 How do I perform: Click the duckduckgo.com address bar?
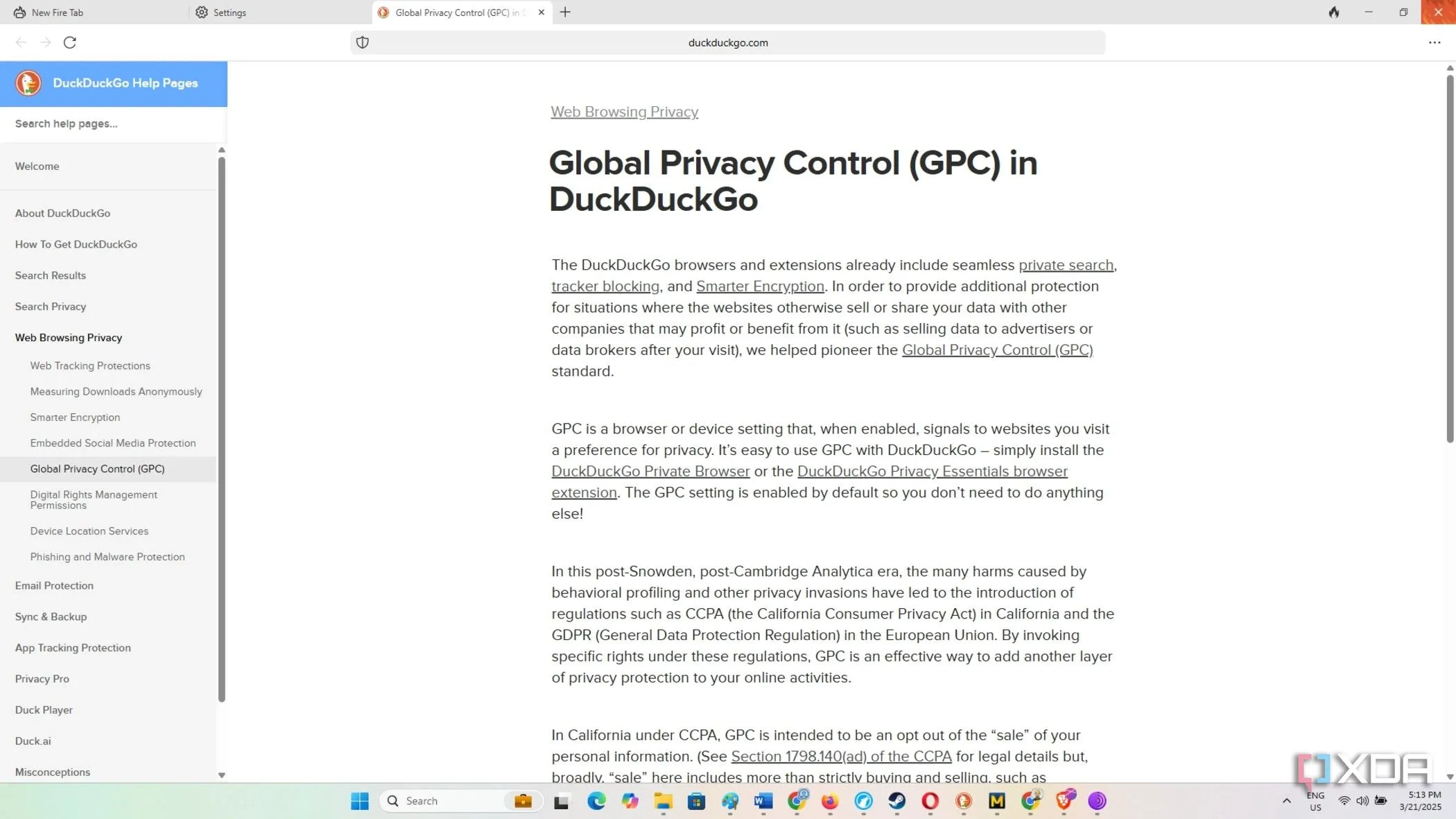click(x=728, y=42)
